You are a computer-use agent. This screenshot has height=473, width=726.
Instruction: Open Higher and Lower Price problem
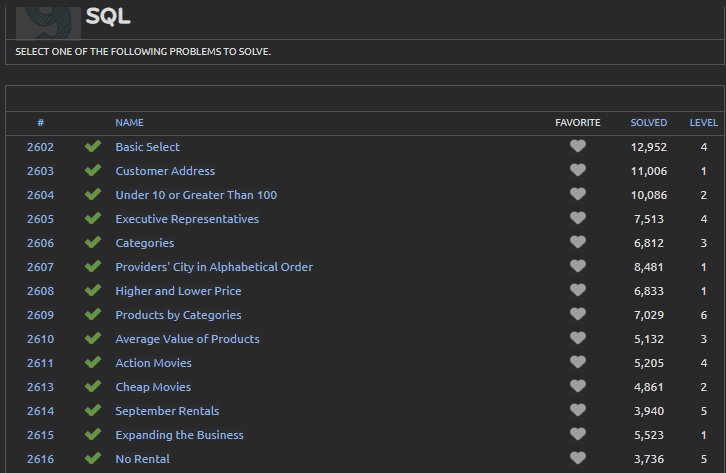click(x=178, y=291)
